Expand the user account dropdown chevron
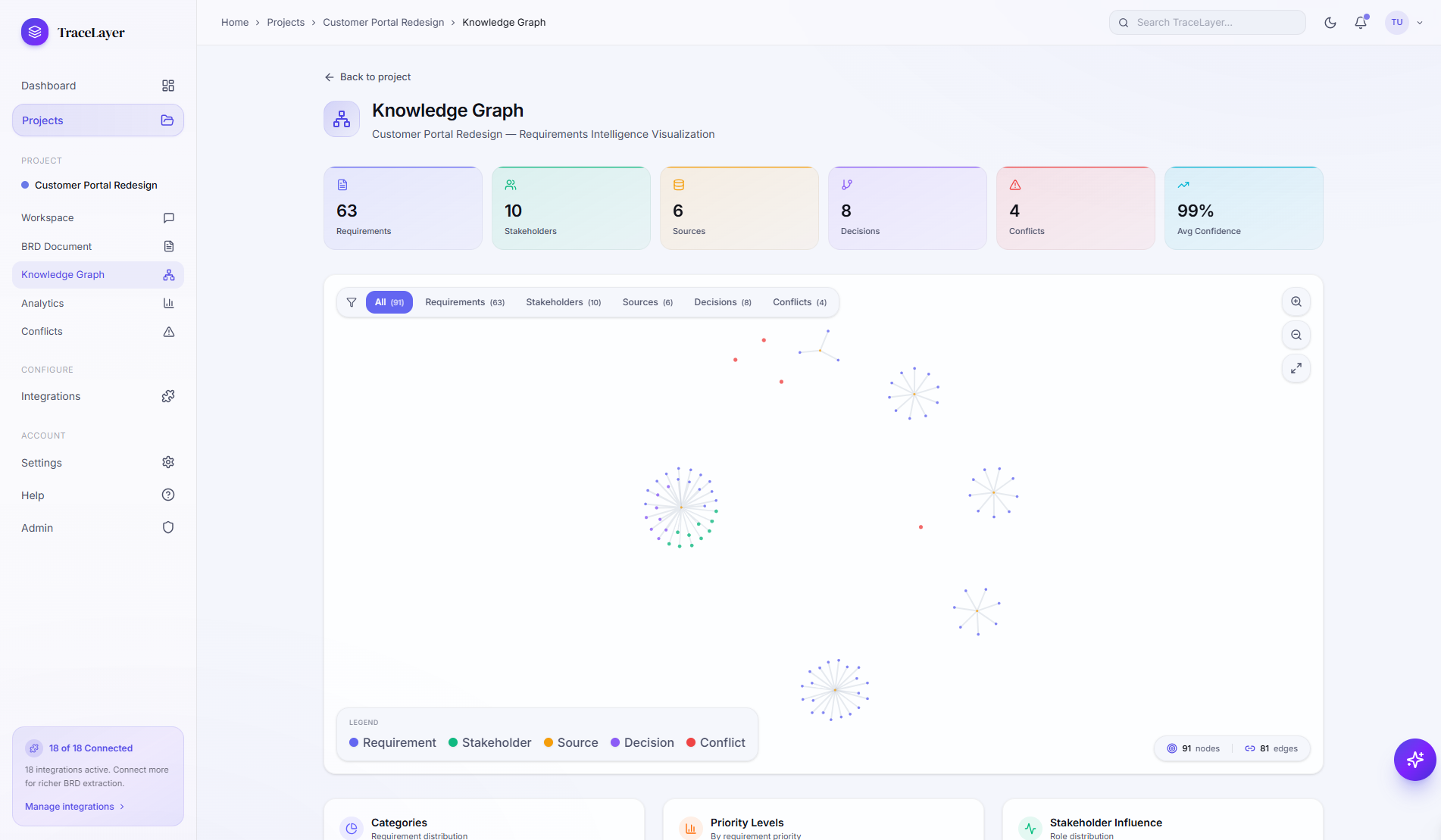The height and width of the screenshot is (840, 1441). pos(1420,23)
